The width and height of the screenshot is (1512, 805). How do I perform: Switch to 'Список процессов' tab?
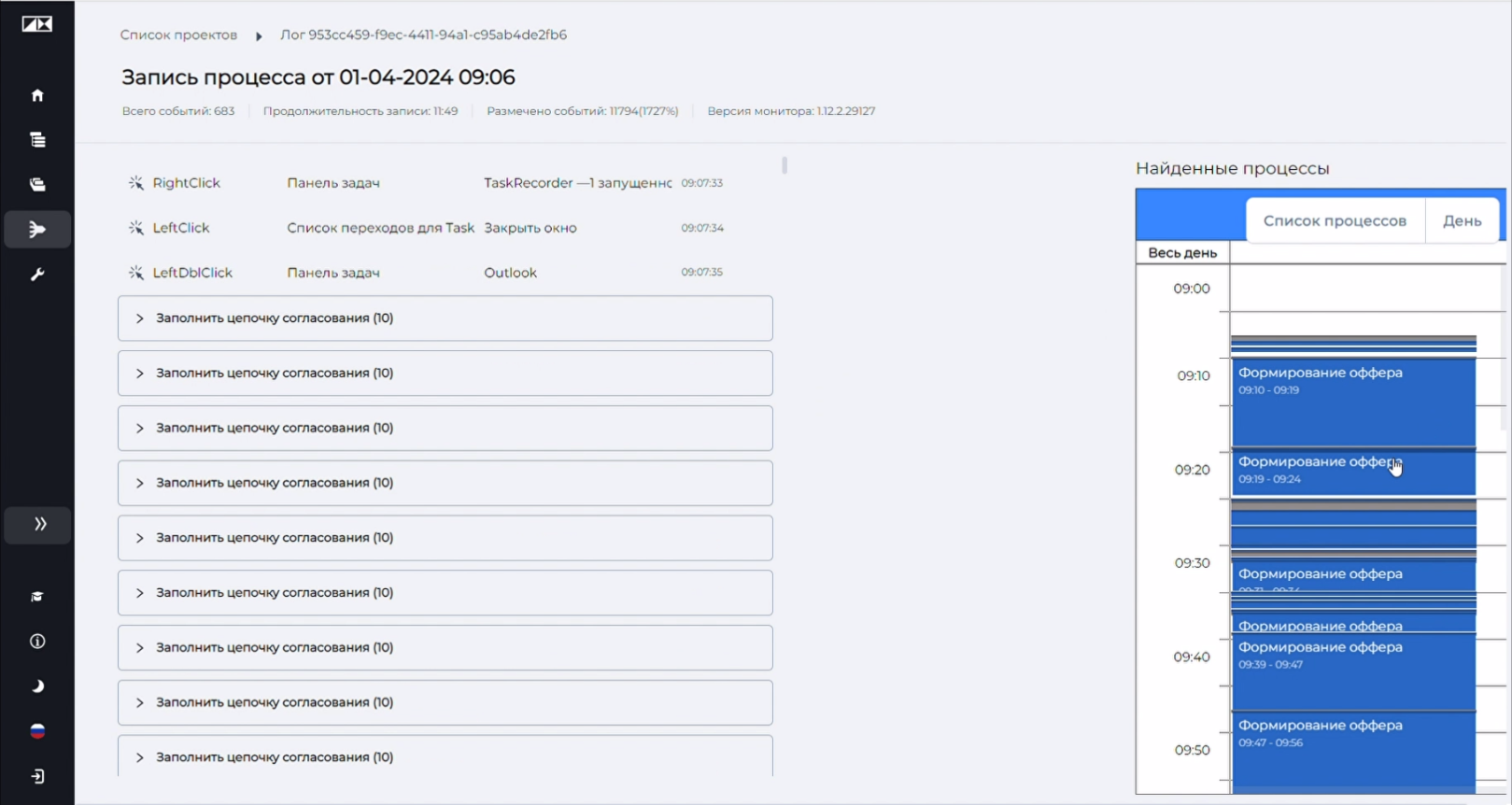tap(1335, 220)
